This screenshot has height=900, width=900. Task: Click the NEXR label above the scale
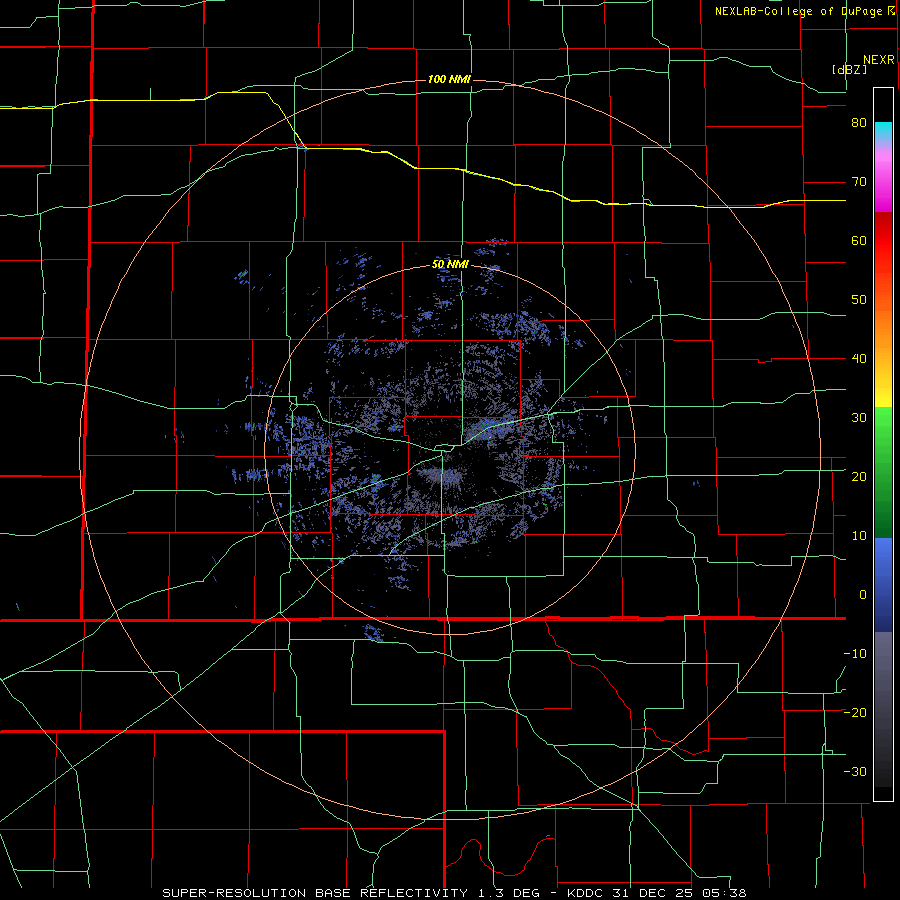point(878,60)
